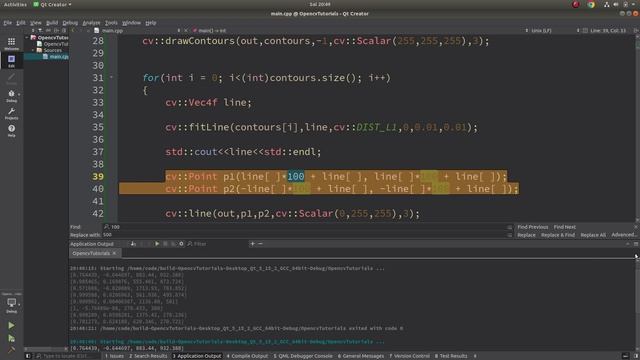Screen dimensions: 640x360
Task: Start debugging with Run-and-debug button
Action: (x=11, y=338)
